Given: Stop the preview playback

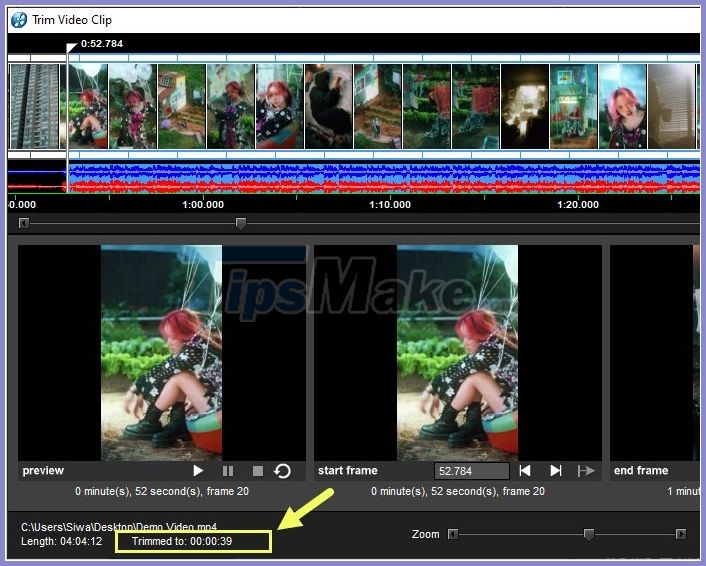Looking at the screenshot, I should (258, 471).
